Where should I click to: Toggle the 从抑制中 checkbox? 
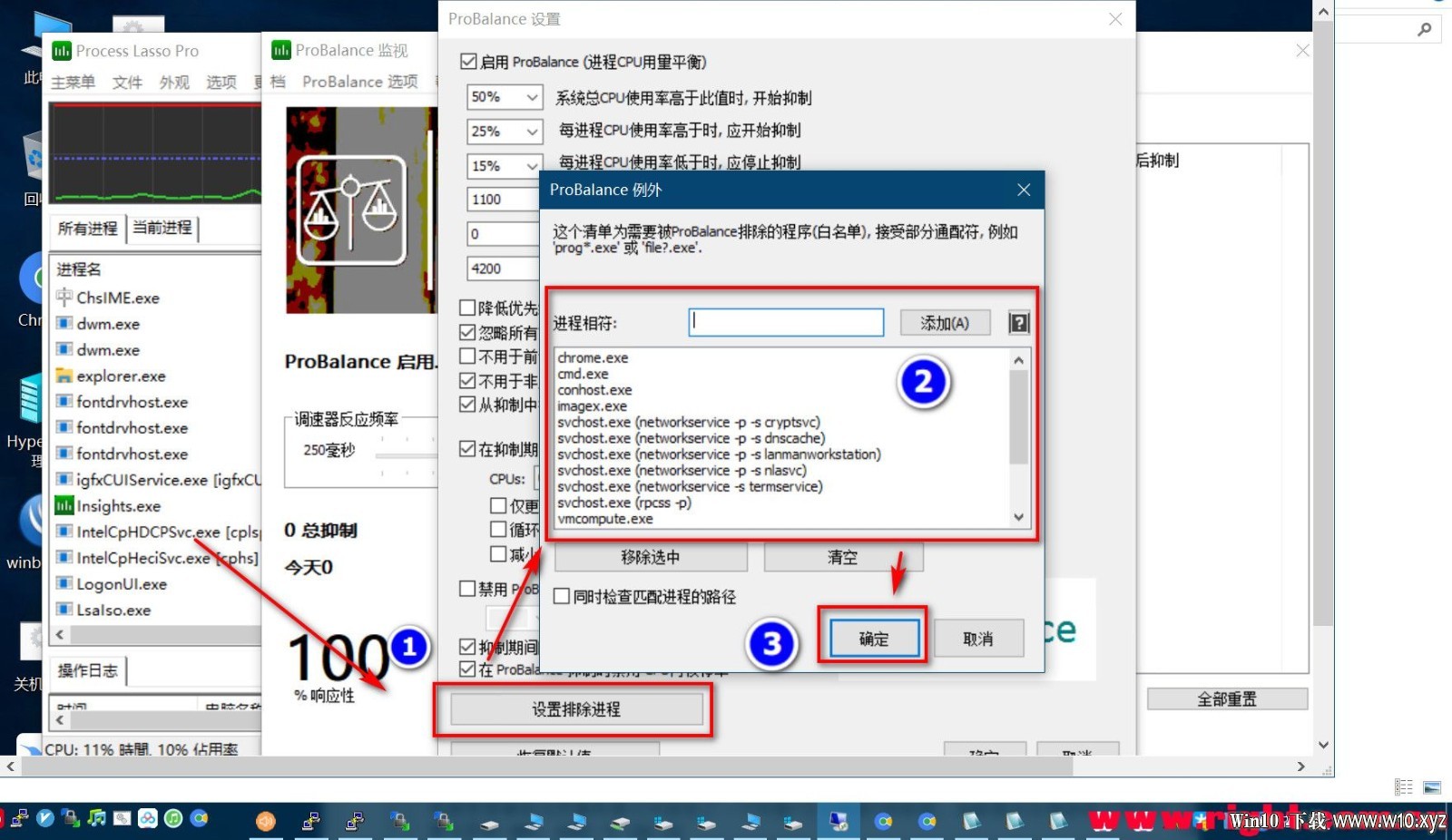[468, 405]
